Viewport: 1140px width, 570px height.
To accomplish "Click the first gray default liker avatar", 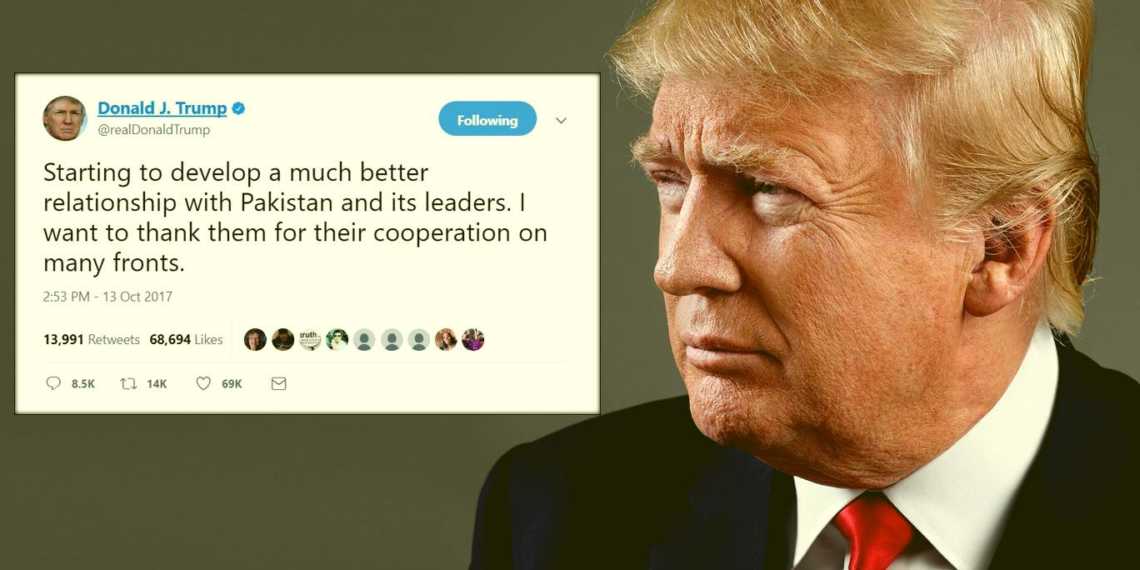I will (364, 340).
